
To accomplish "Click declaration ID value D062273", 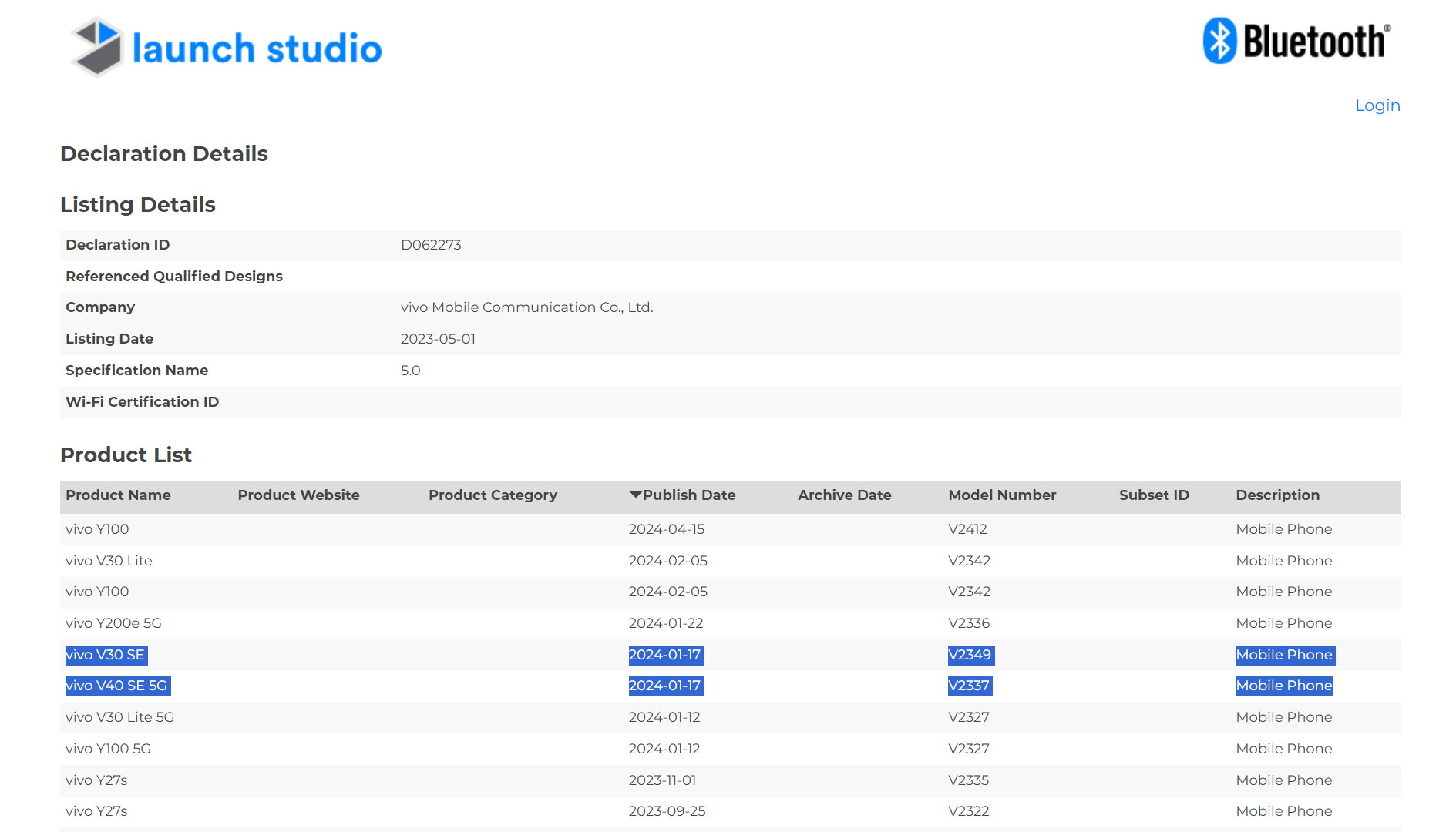I will [x=431, y=245].
